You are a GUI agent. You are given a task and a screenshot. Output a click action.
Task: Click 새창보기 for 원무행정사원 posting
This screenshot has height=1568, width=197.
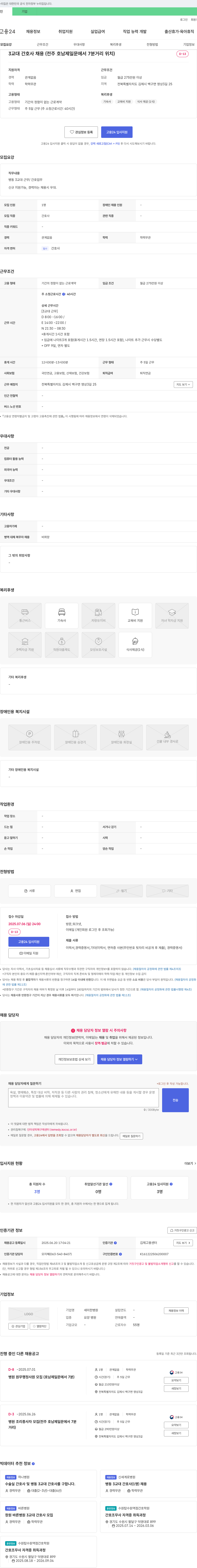pyautogui.click(x=176, y=1388)
